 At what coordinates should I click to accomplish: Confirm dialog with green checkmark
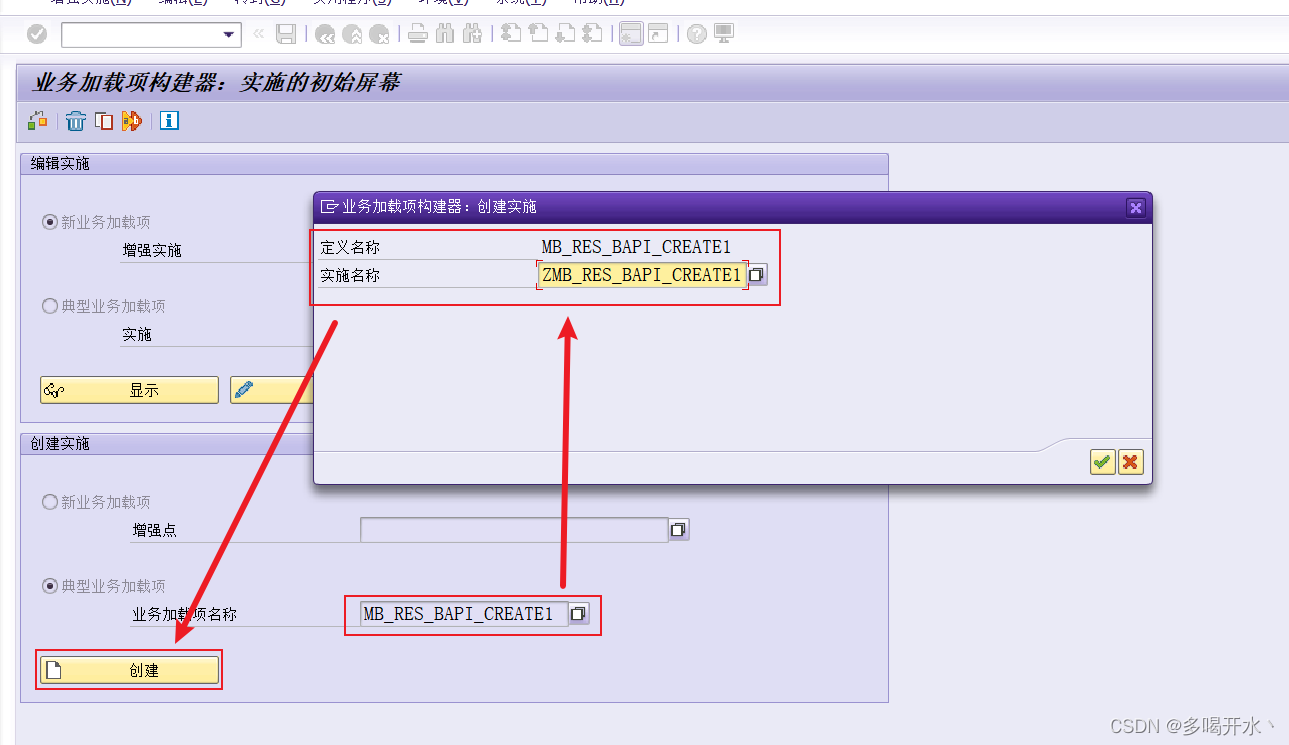tap(1102, 461)
